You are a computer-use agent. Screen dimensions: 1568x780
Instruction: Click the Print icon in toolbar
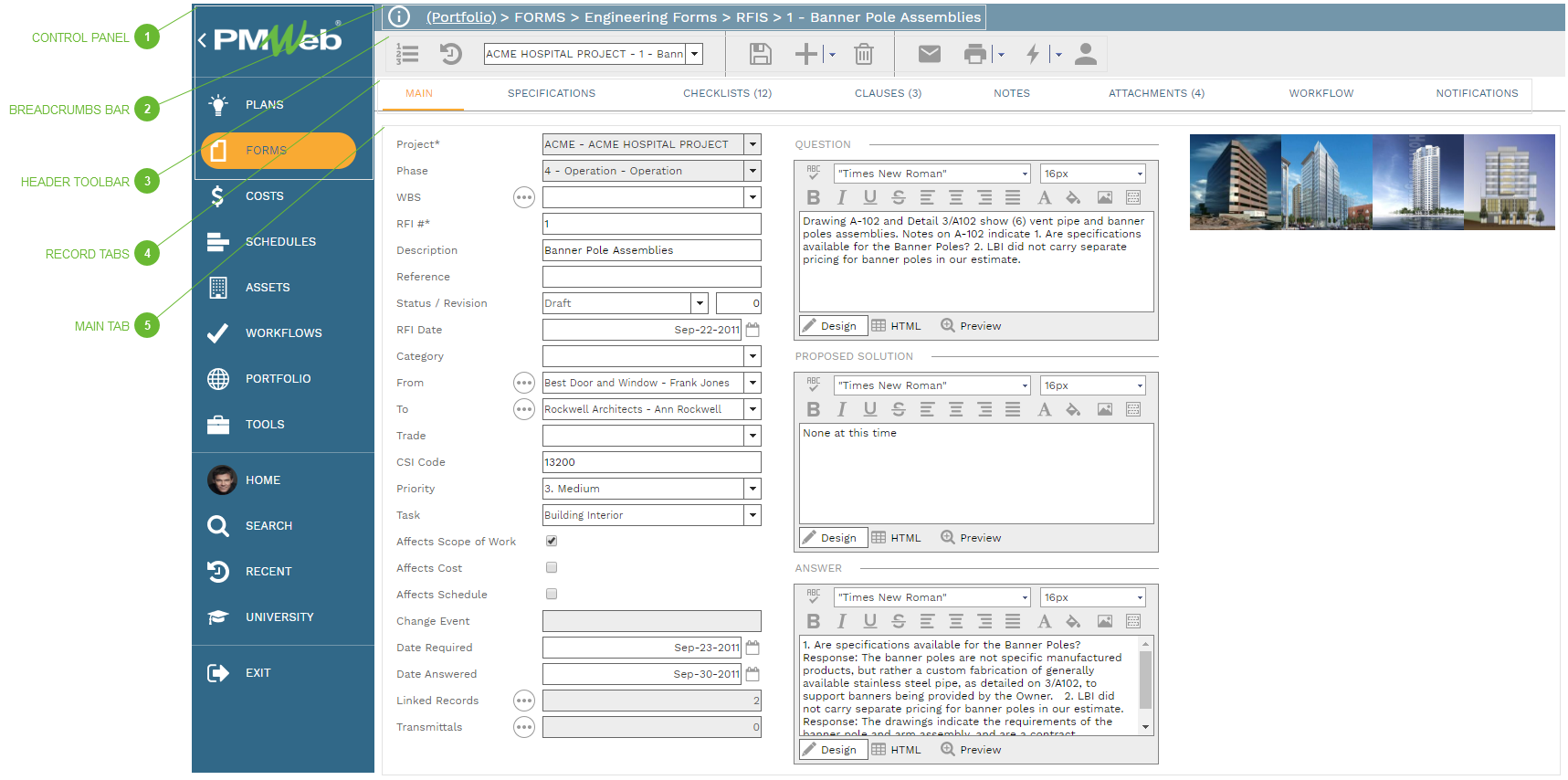point(975,54)
